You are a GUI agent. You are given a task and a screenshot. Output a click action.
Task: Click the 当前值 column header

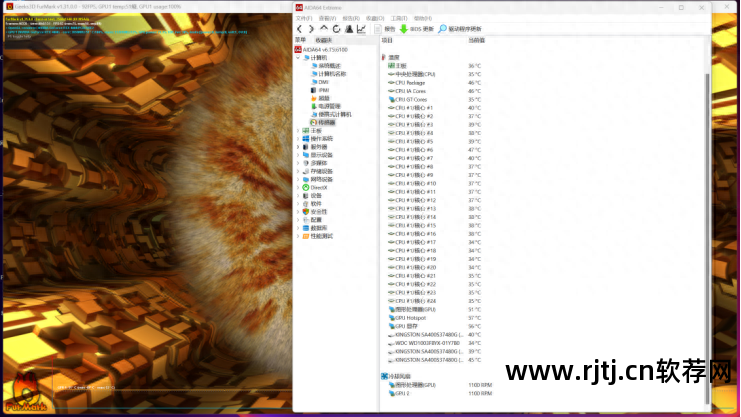coord(476,41)
